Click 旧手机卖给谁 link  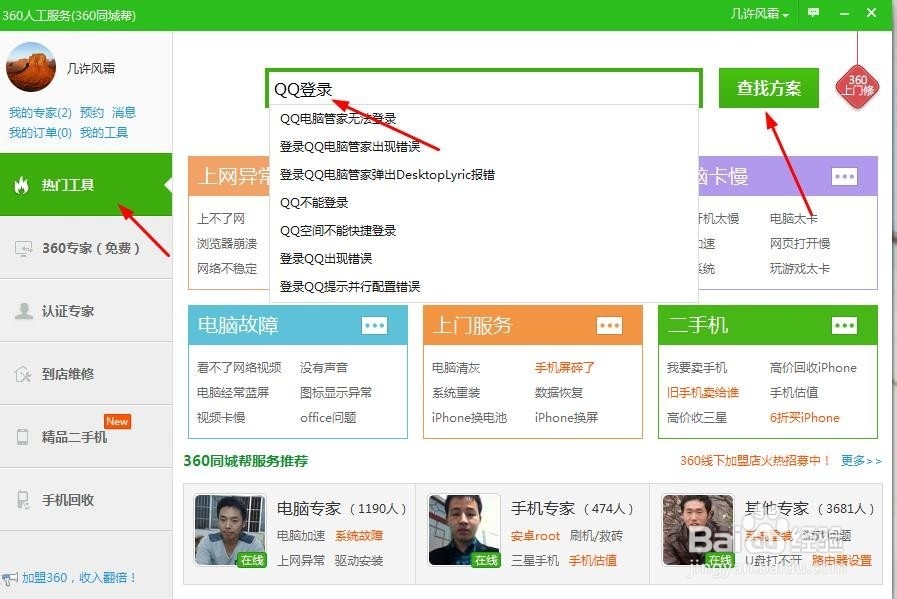702,392
